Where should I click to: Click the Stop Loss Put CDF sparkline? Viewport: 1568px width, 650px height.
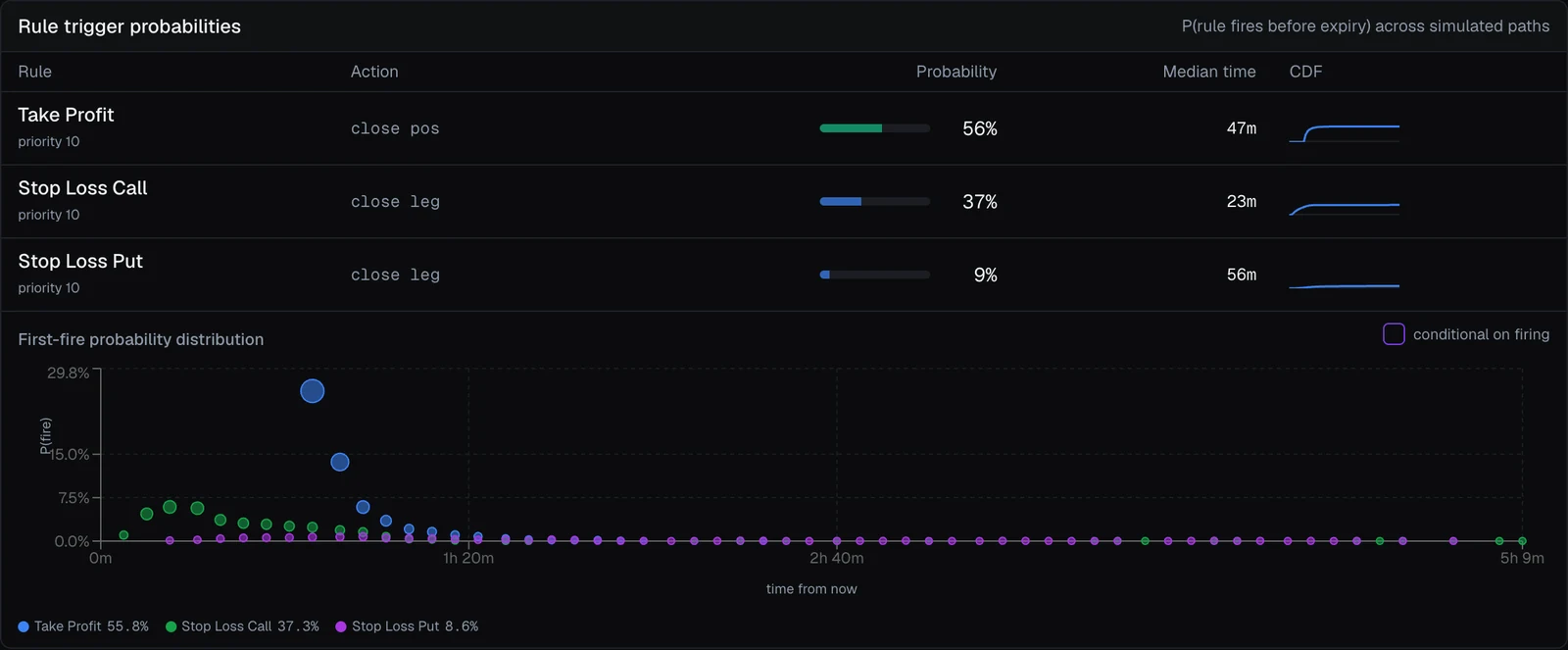click(1345, 286)
